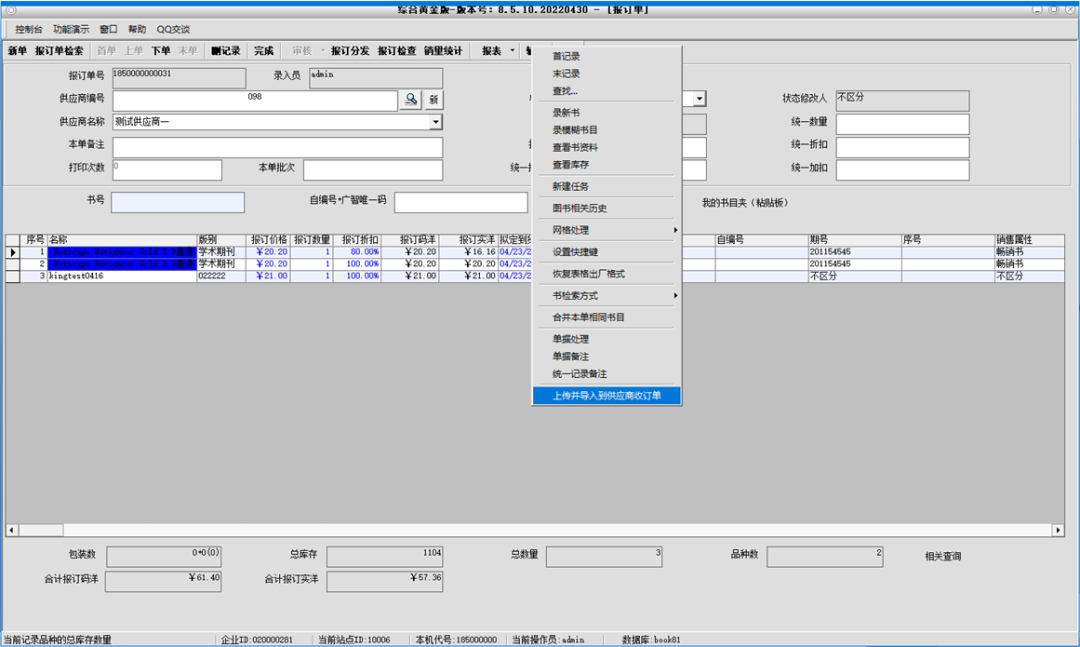Select row indicator arrow of row 1

[12, 252]
